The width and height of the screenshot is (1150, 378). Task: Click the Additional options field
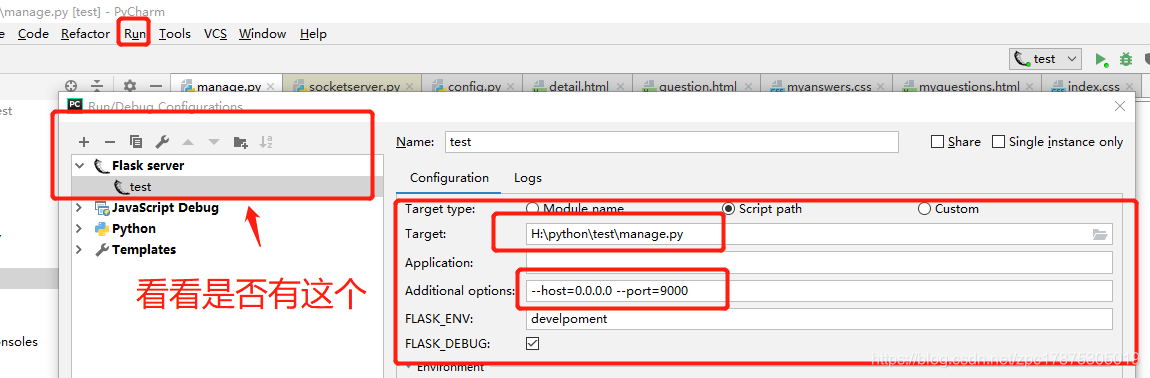click(x=819, y=291)
